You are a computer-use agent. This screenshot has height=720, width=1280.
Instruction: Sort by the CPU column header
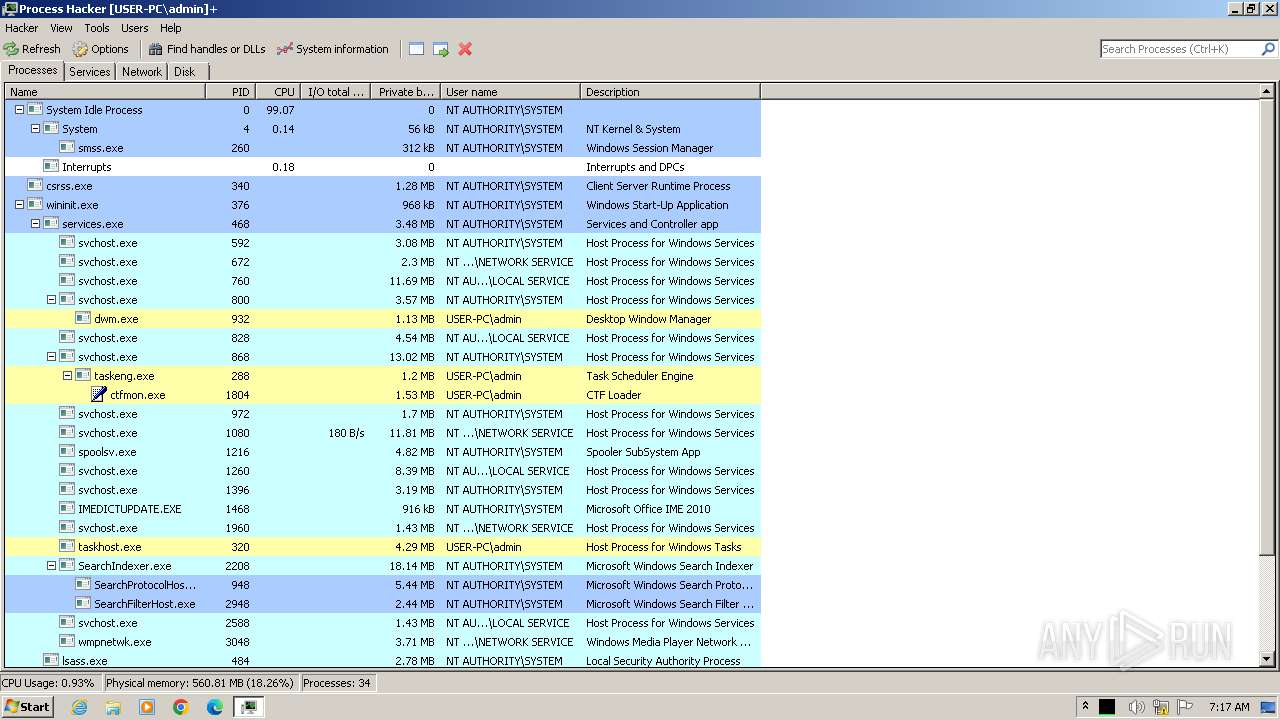point(278,92)
